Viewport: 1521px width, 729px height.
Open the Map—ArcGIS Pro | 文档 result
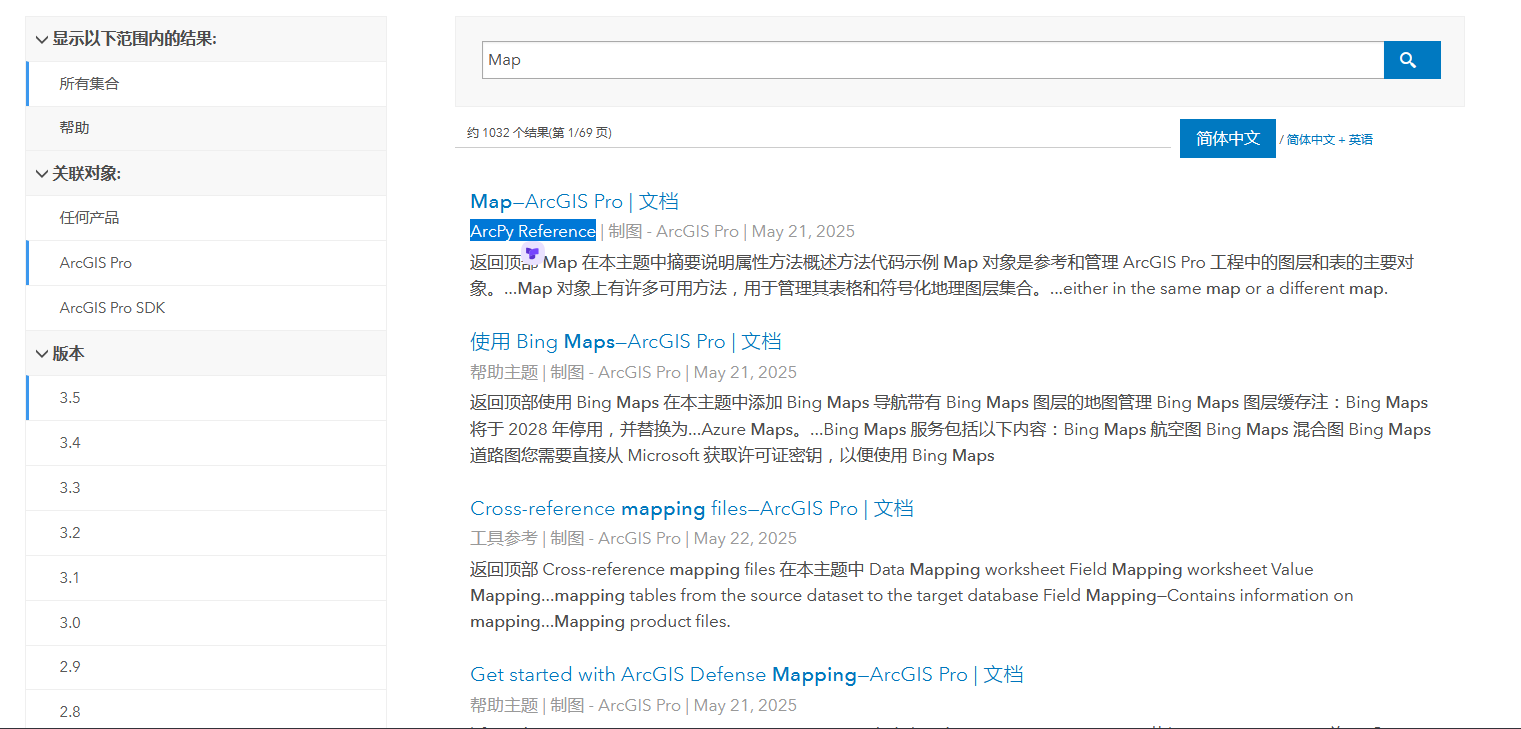pyautogui.click(x=574, y=201)
